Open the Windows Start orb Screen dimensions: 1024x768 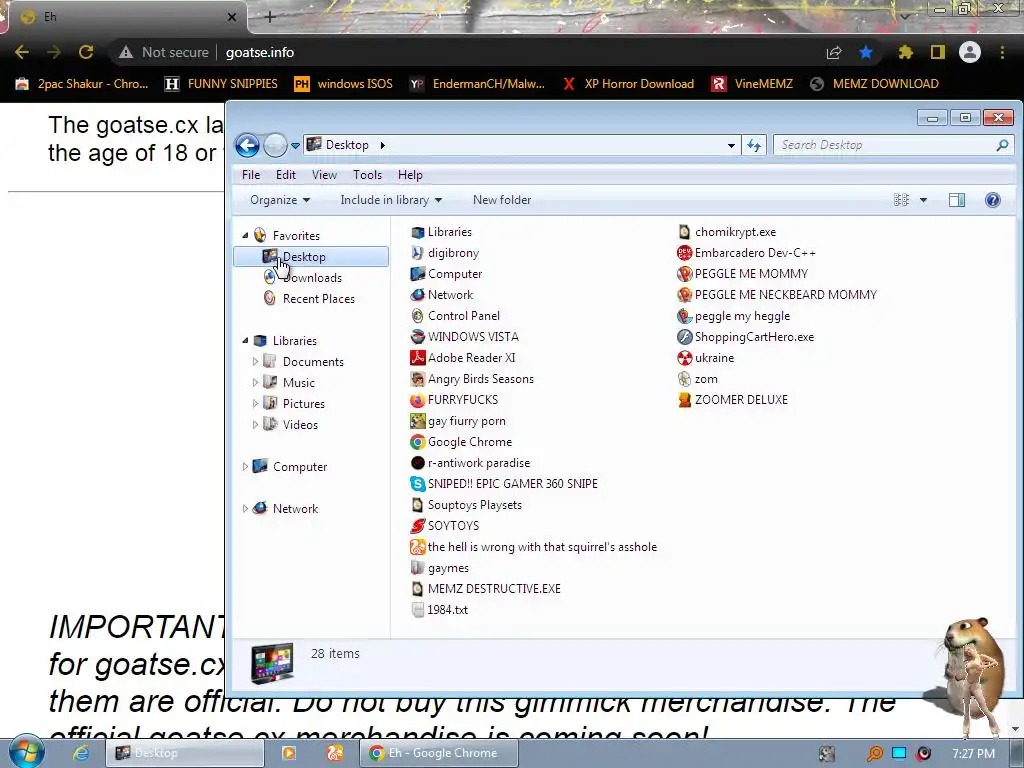coord(27,752)
